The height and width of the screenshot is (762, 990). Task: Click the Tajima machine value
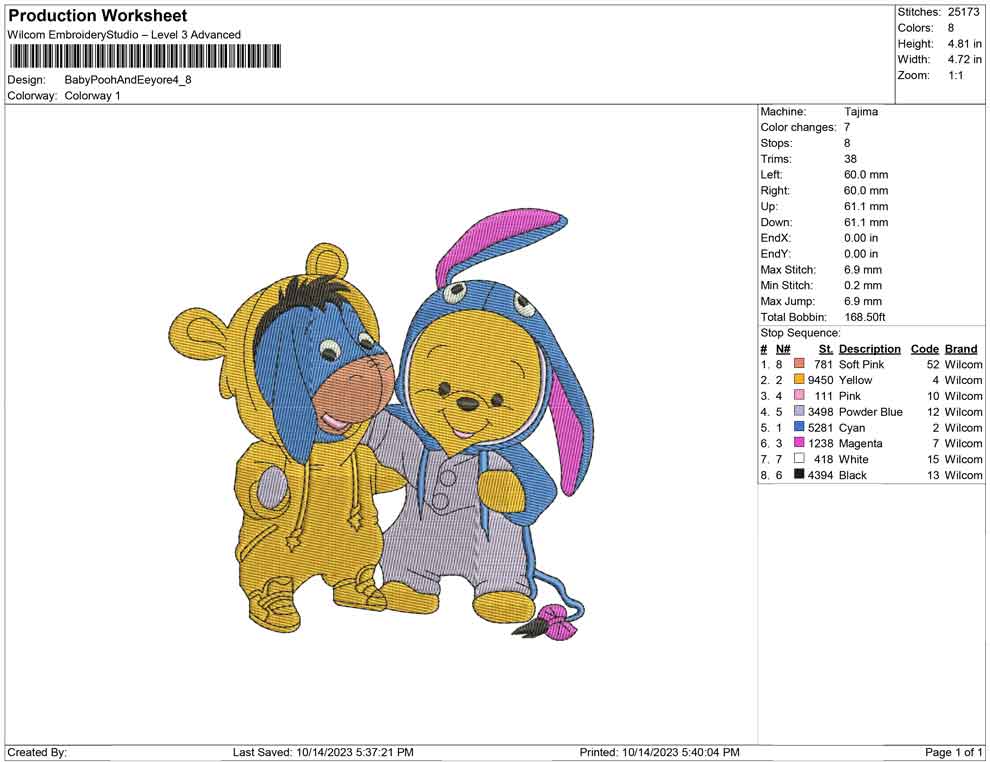coord(860,112)
